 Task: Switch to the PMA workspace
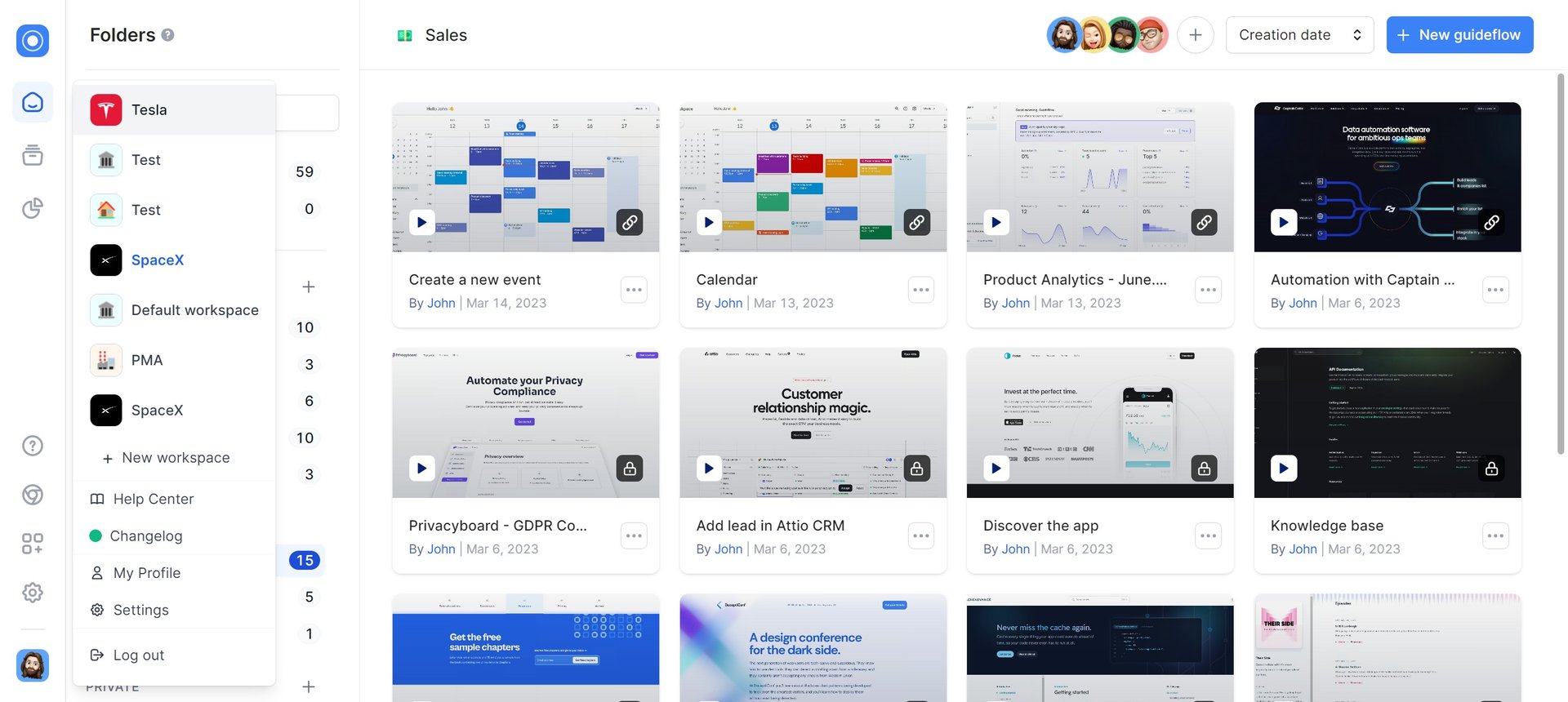(x=174, y=360)
